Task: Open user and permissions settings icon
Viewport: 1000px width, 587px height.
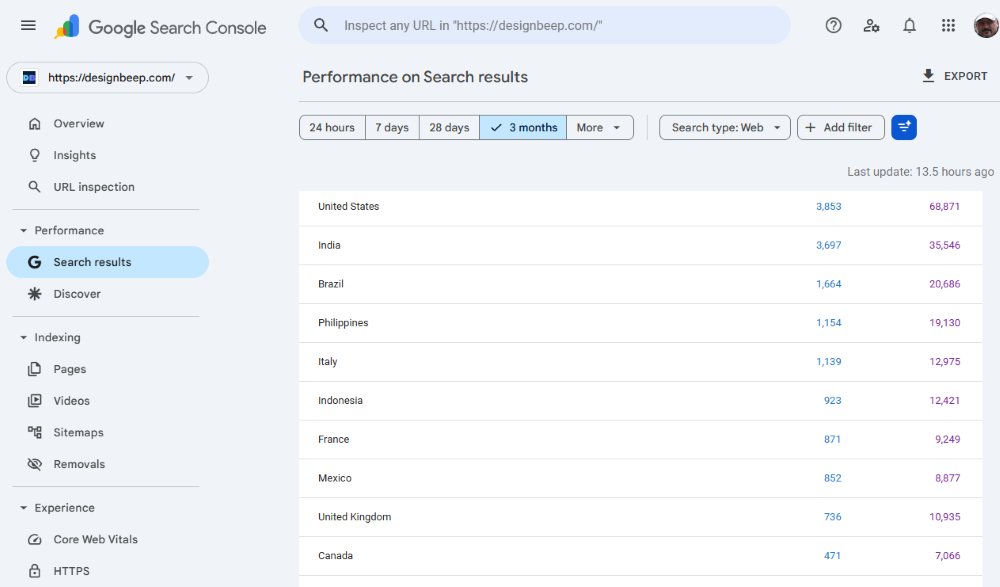Action: coord(871,26)
